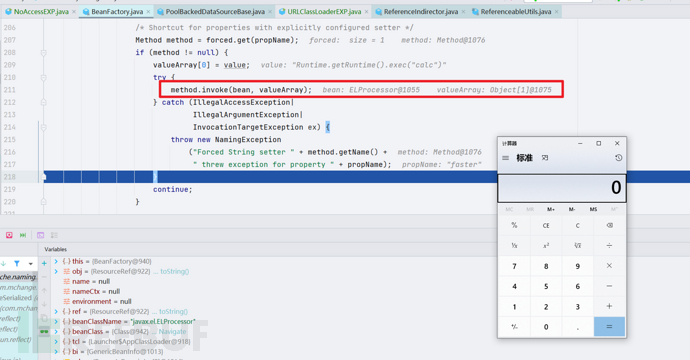This screenshot has height=360, width=690.
Task: Open calculator hamburger navigation menu
Action: (x=506, y=158)
